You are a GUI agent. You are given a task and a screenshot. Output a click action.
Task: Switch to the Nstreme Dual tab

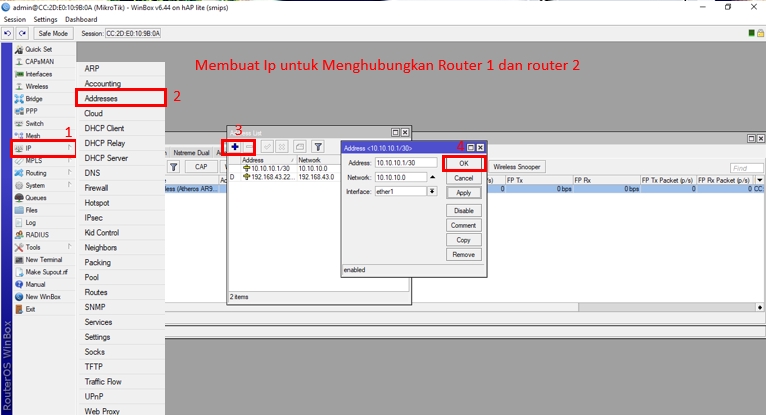(x=192, y=153)
